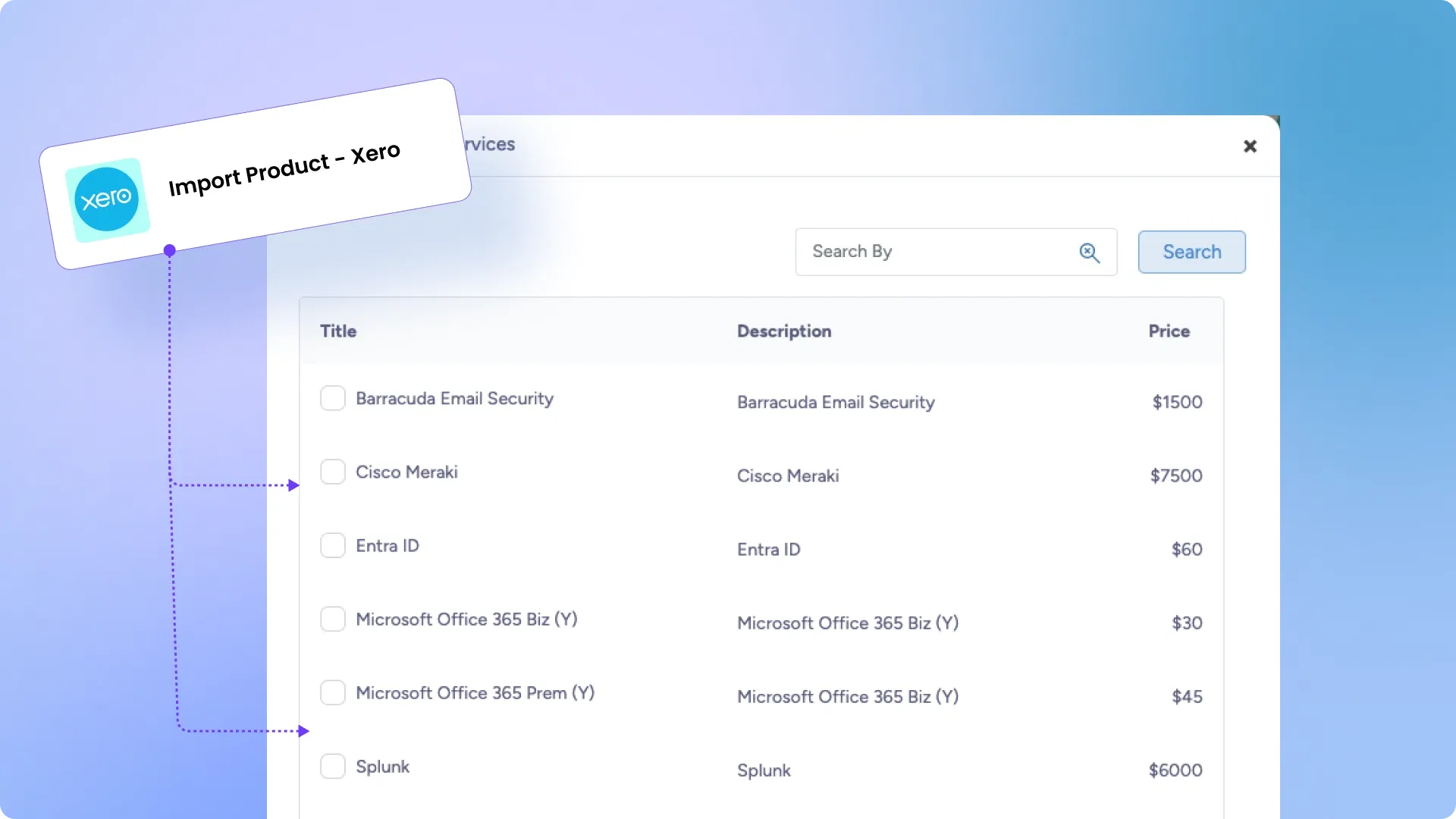Click the magnifier clear-search icon
The height and width of the screenshot is (819, 1456).
coord(1089,253)
